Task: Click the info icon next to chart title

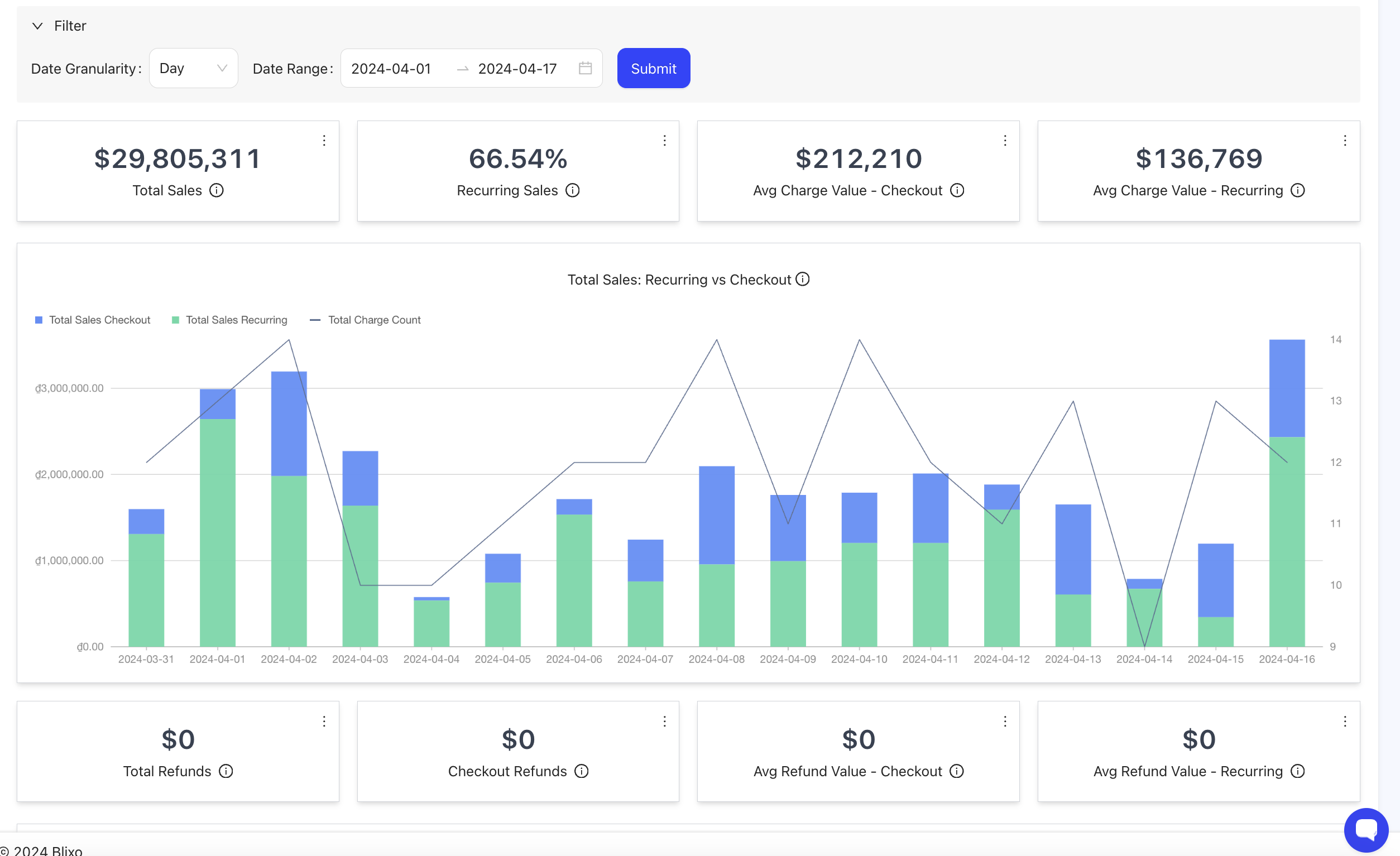Action: point(802,279)
